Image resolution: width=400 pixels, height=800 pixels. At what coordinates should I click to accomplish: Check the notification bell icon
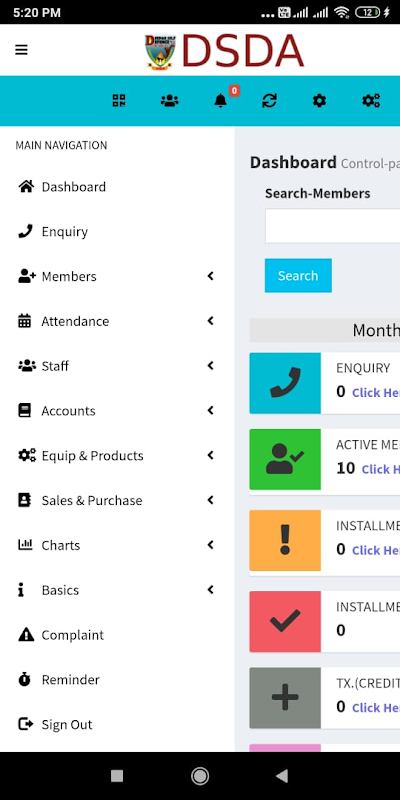click(220, 101)
